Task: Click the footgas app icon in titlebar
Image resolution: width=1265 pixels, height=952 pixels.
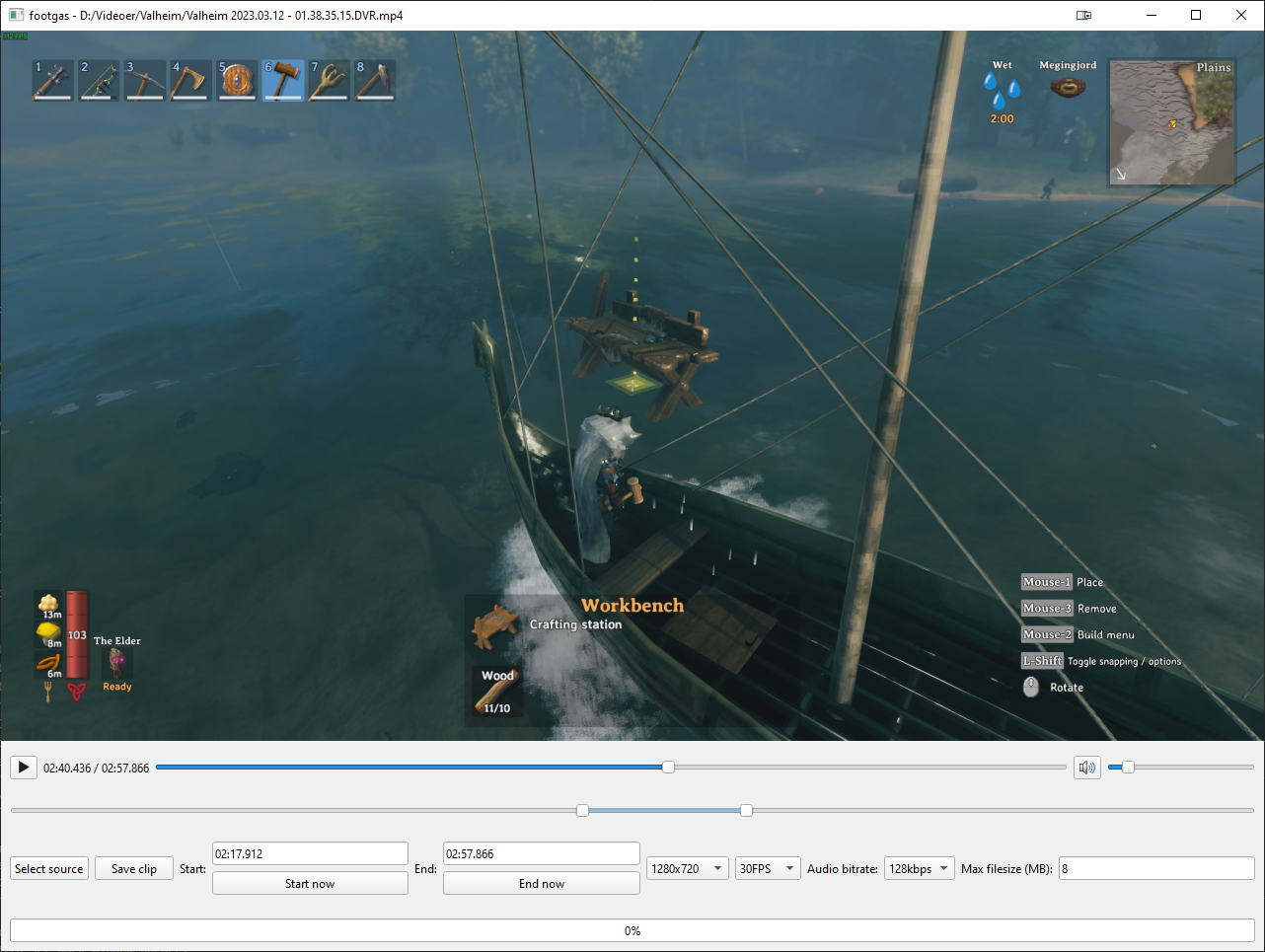Action: click(16, 15)
